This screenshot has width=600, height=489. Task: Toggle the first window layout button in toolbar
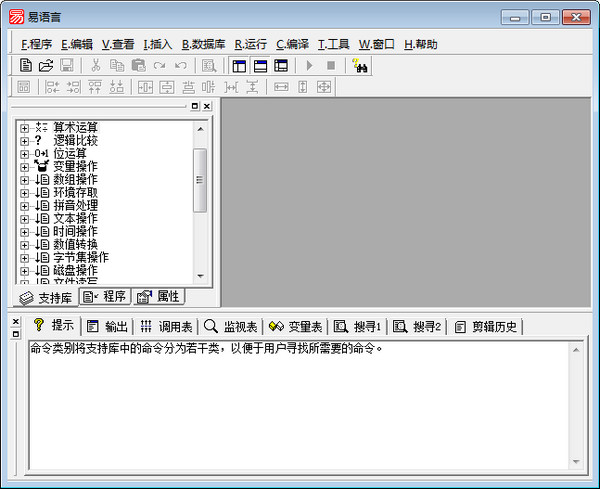point(239,65)
